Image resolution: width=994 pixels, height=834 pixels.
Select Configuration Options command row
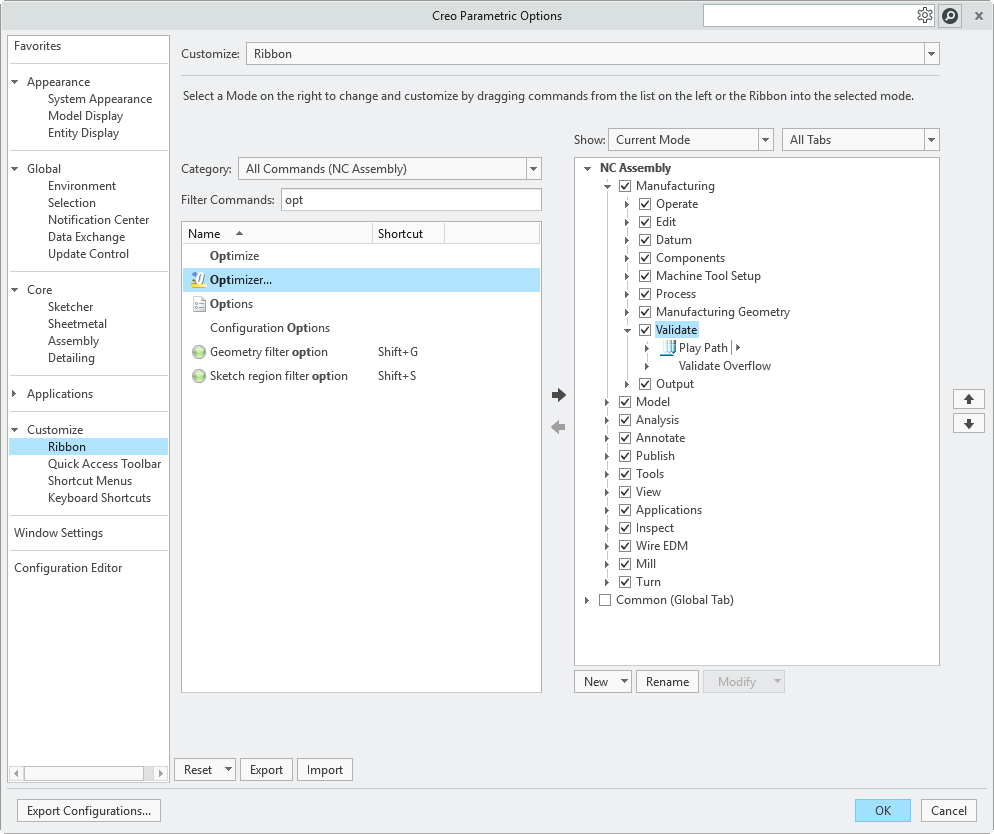coord(361,328)
